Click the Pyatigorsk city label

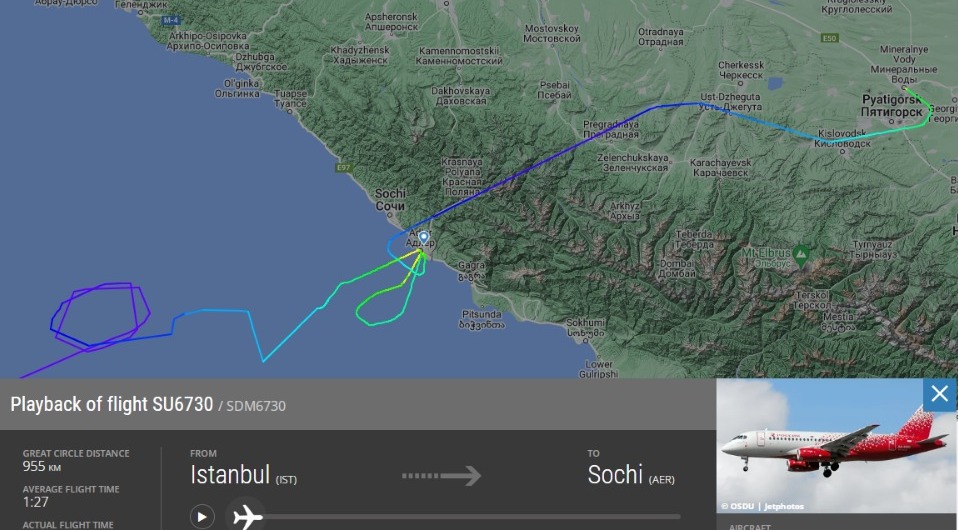point(891,106)
